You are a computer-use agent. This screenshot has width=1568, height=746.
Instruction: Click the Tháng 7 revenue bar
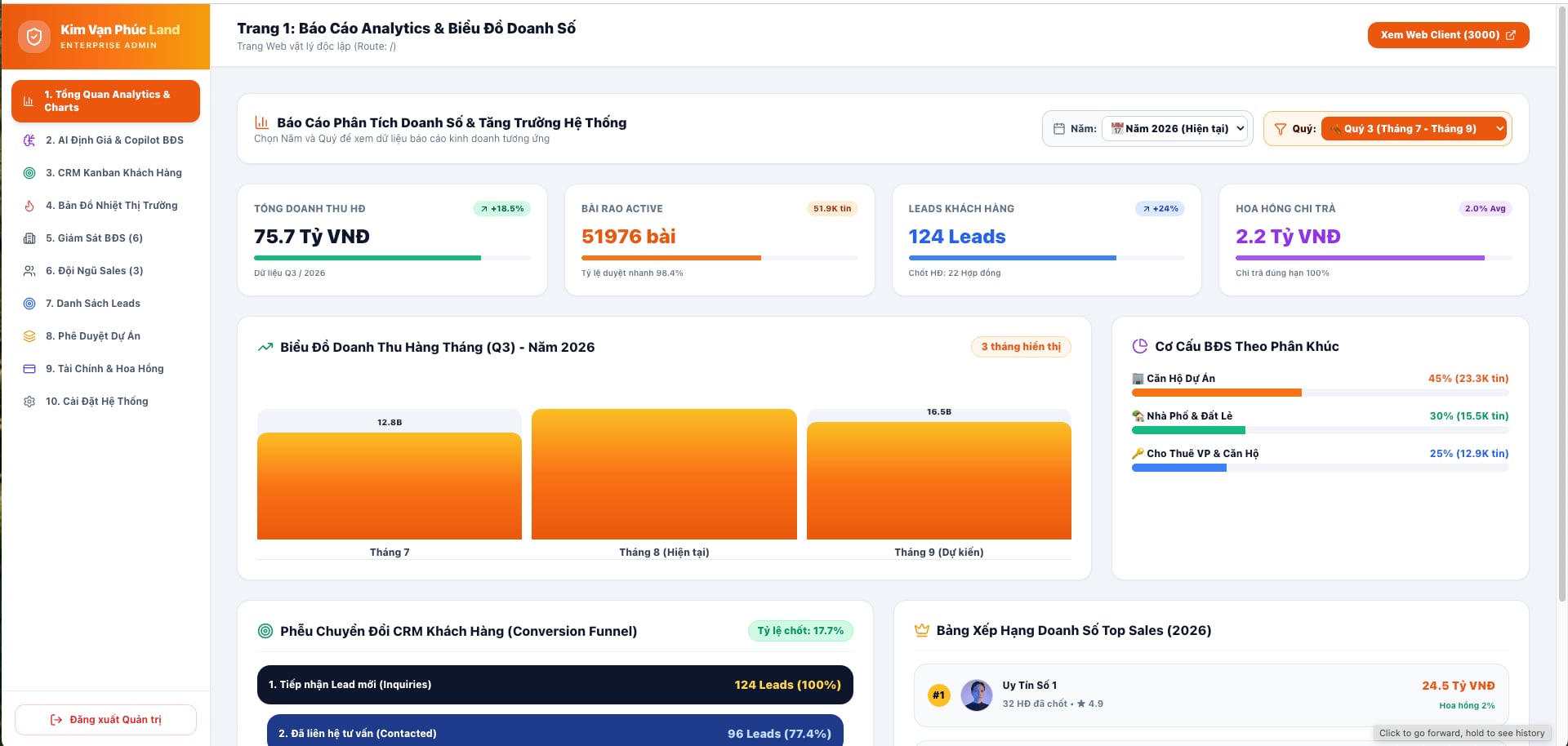click(390, 486)
